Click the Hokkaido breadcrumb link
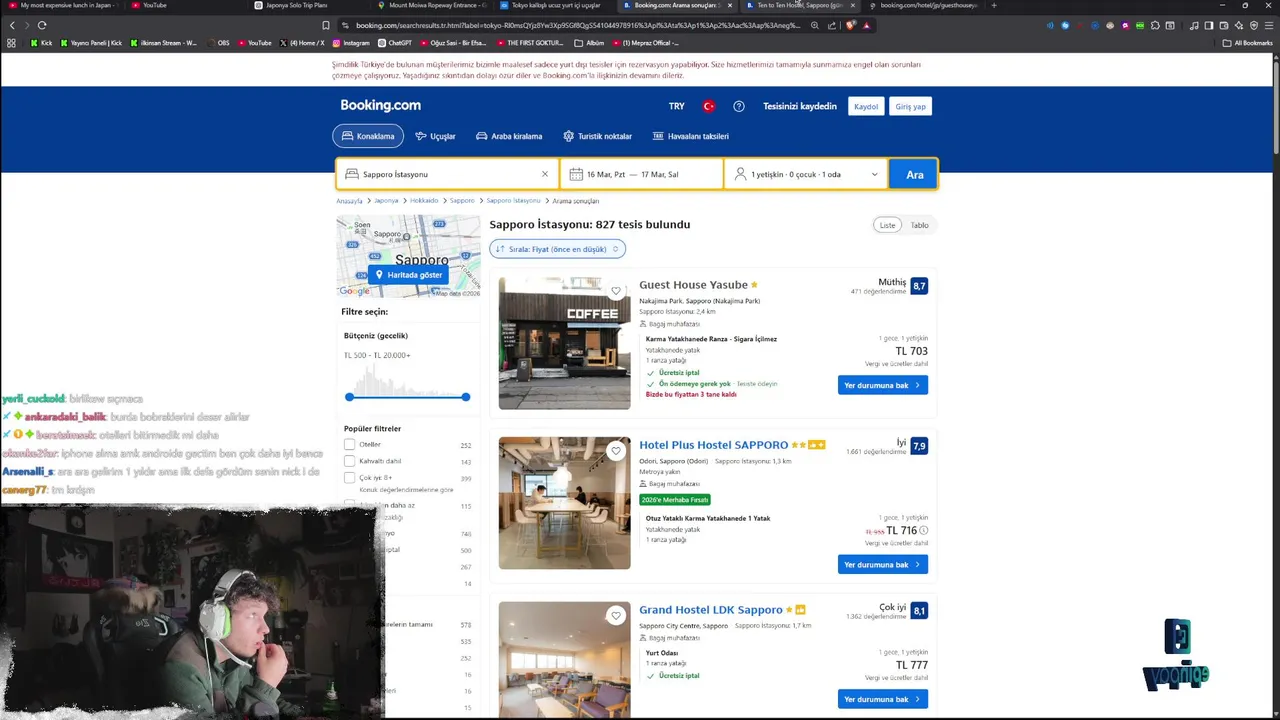This screenshot has height=720, width=1280. click(424, 201)
